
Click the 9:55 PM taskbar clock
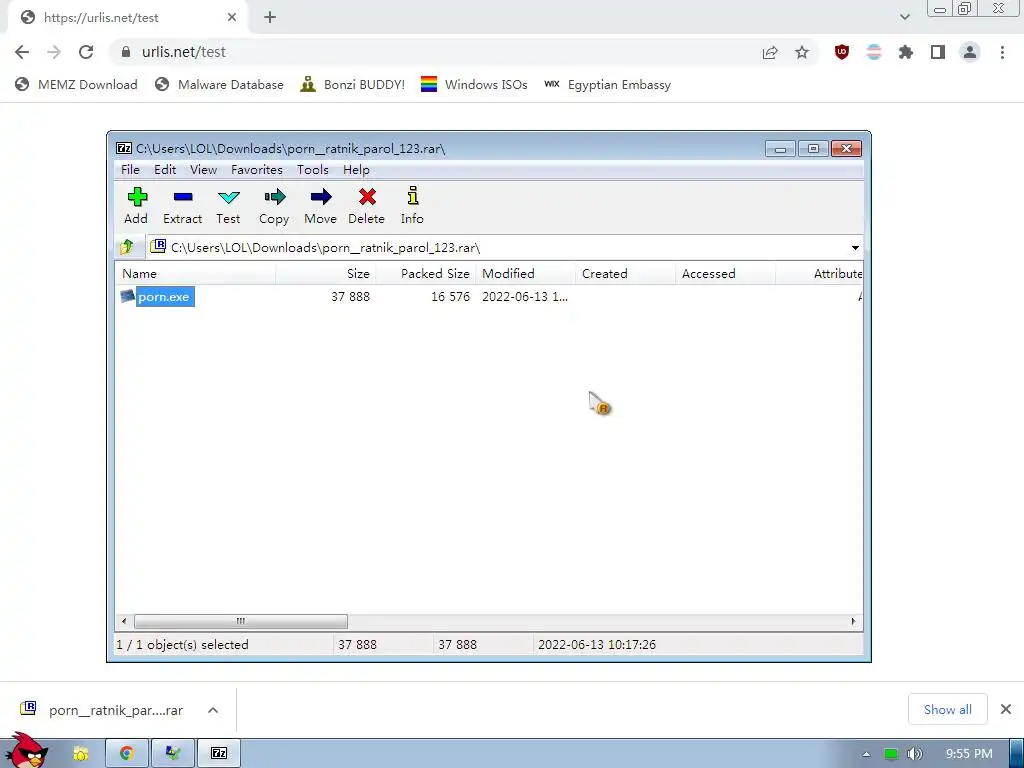click(x=969, y=754)
